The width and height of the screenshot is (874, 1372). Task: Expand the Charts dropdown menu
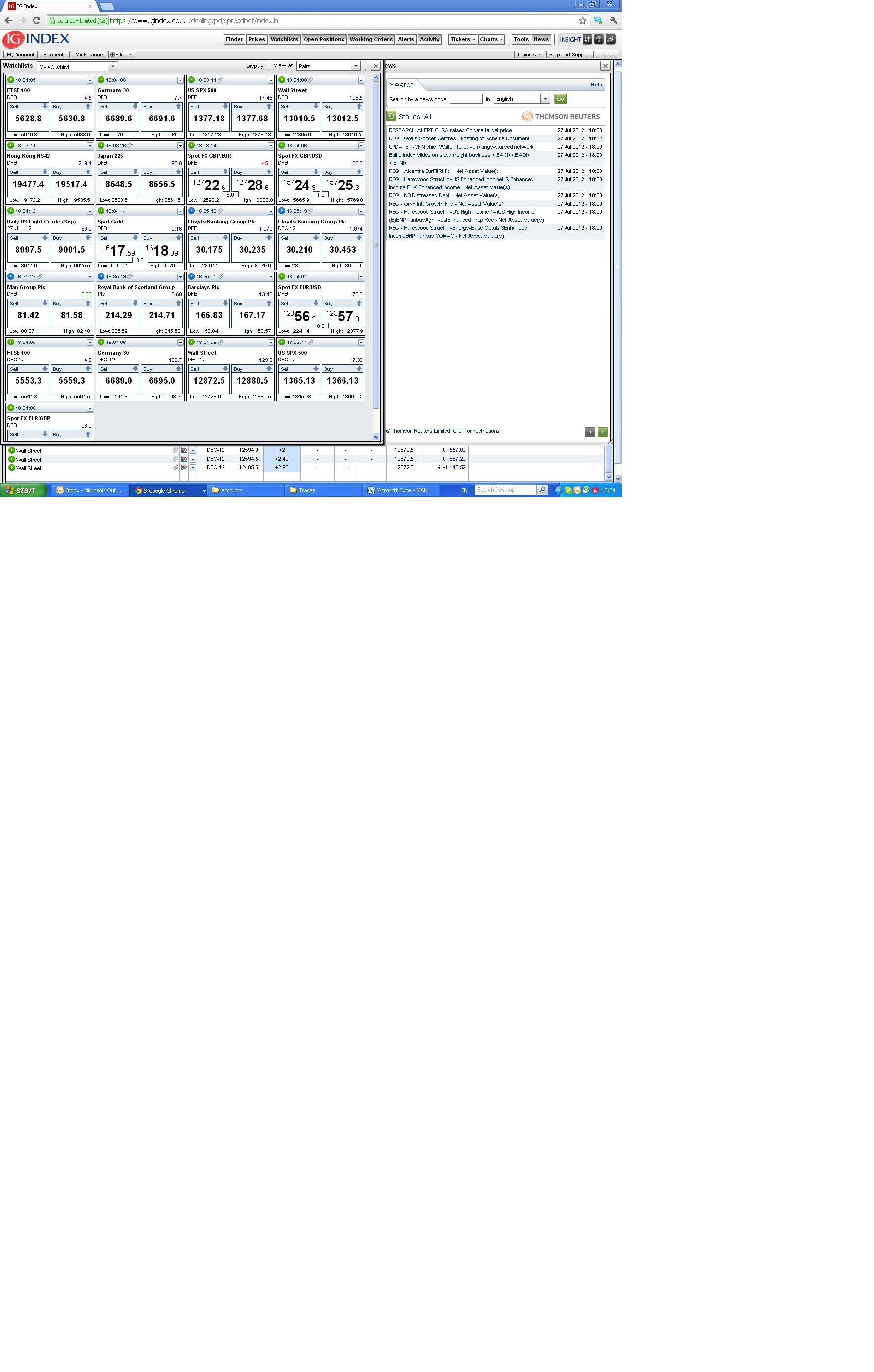491,39
